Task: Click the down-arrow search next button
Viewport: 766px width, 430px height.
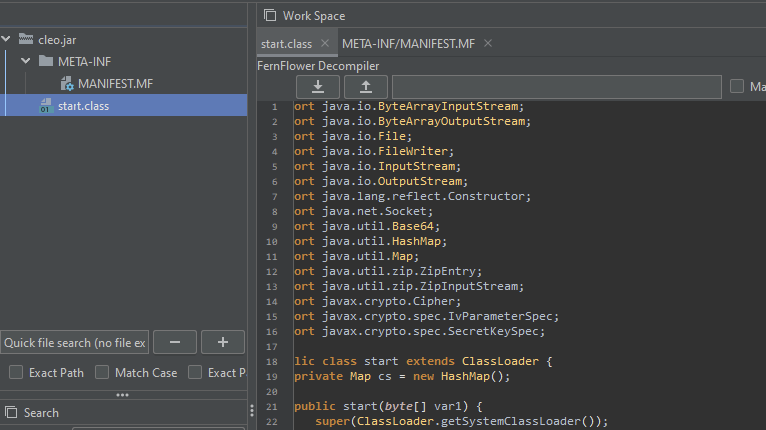Action: click(x=318, y=87)
